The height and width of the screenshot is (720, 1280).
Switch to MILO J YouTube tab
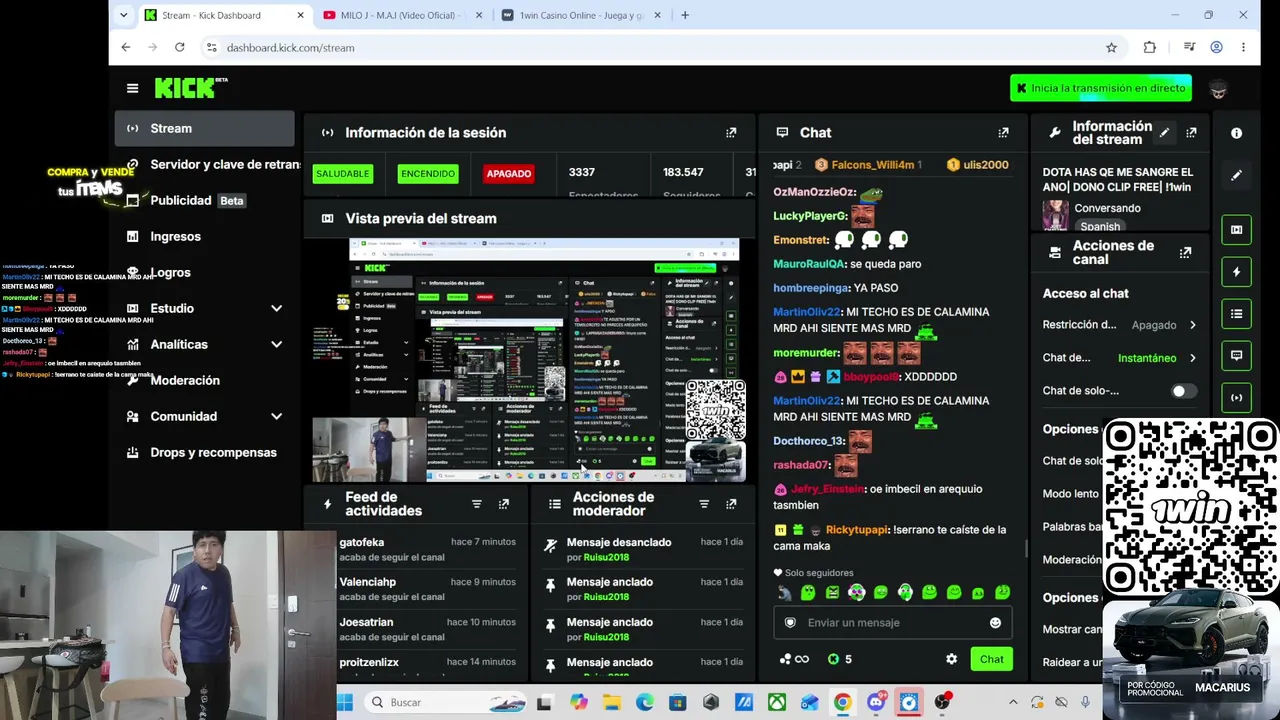coord(403,15)
